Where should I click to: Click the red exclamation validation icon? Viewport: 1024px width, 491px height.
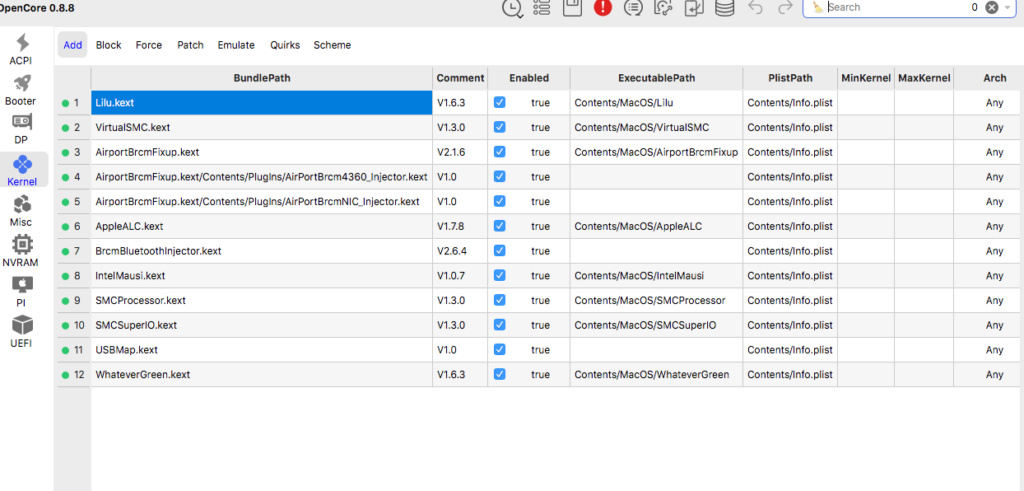pyautogui.click(x=603, y=7)
